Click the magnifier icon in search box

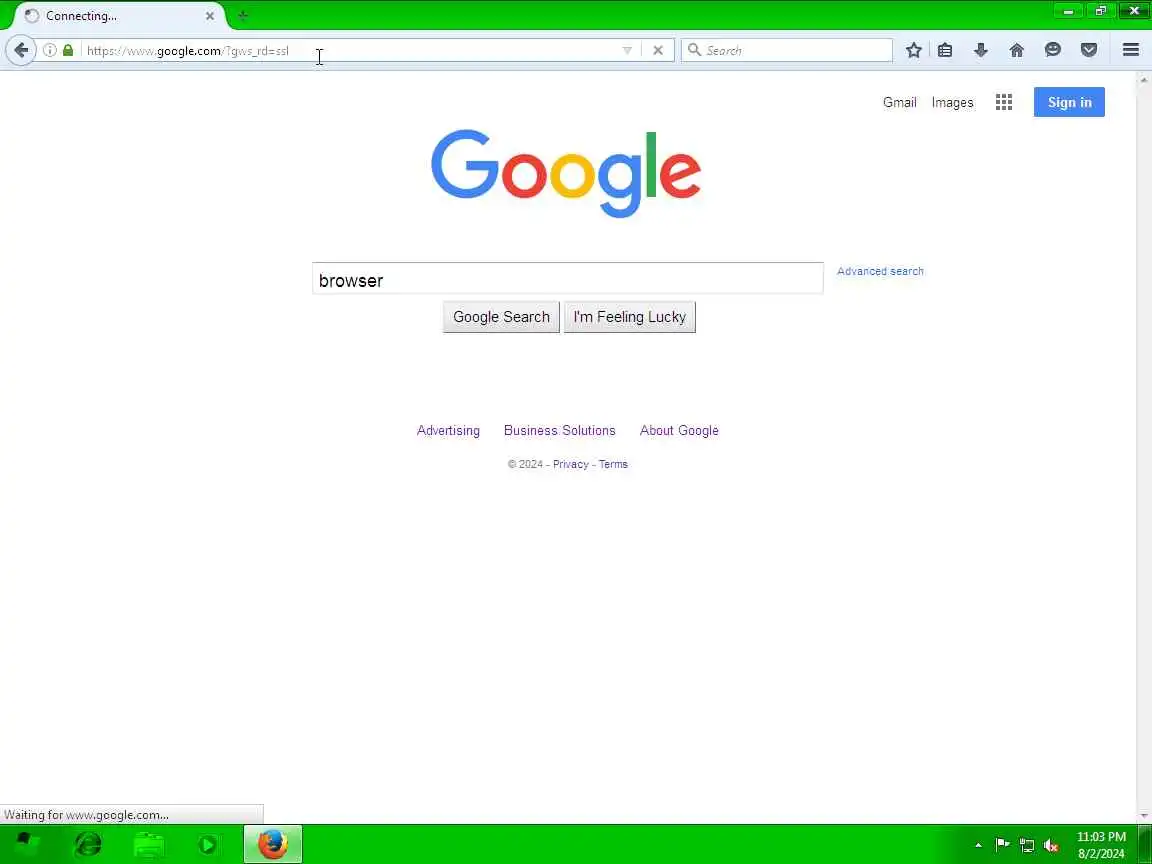694,50
